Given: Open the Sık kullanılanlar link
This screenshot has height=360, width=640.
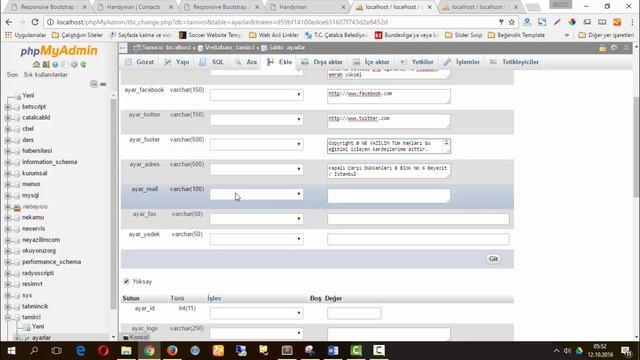Looking at the screenshot, I should (45, 75).
